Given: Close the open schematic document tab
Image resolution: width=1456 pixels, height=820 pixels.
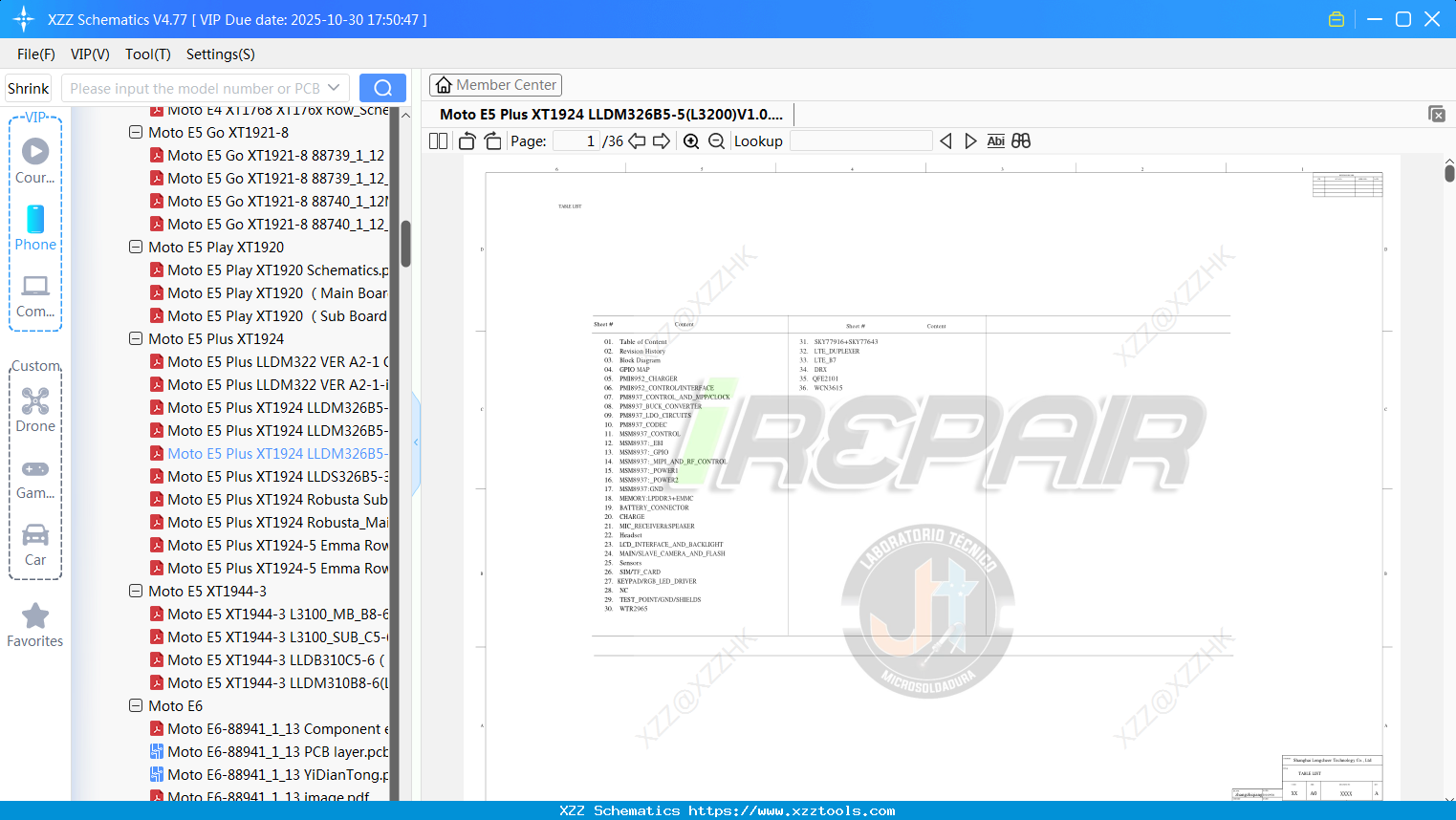Looking at the screenshot, I should (1436, 114).
